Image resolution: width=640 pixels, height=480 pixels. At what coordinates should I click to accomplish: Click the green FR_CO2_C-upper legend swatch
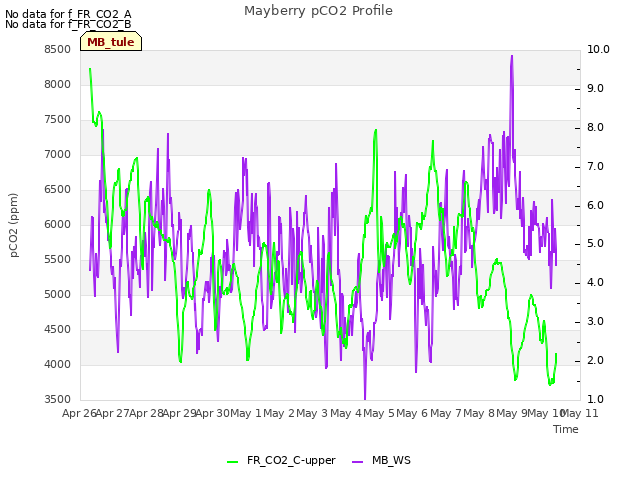tap(232, 461)
